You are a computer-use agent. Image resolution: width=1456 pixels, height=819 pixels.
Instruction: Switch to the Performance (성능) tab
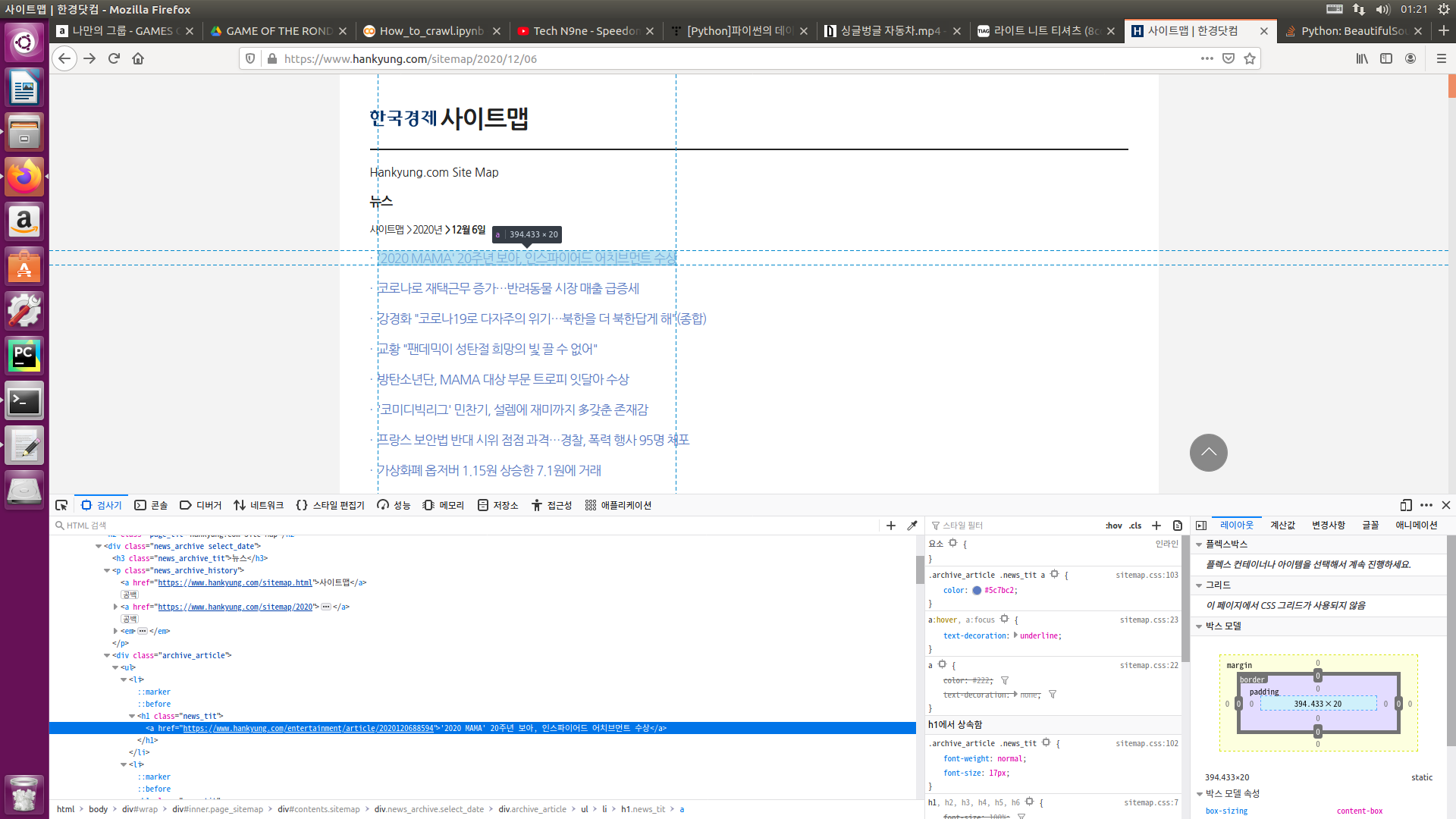pos(394,505)
